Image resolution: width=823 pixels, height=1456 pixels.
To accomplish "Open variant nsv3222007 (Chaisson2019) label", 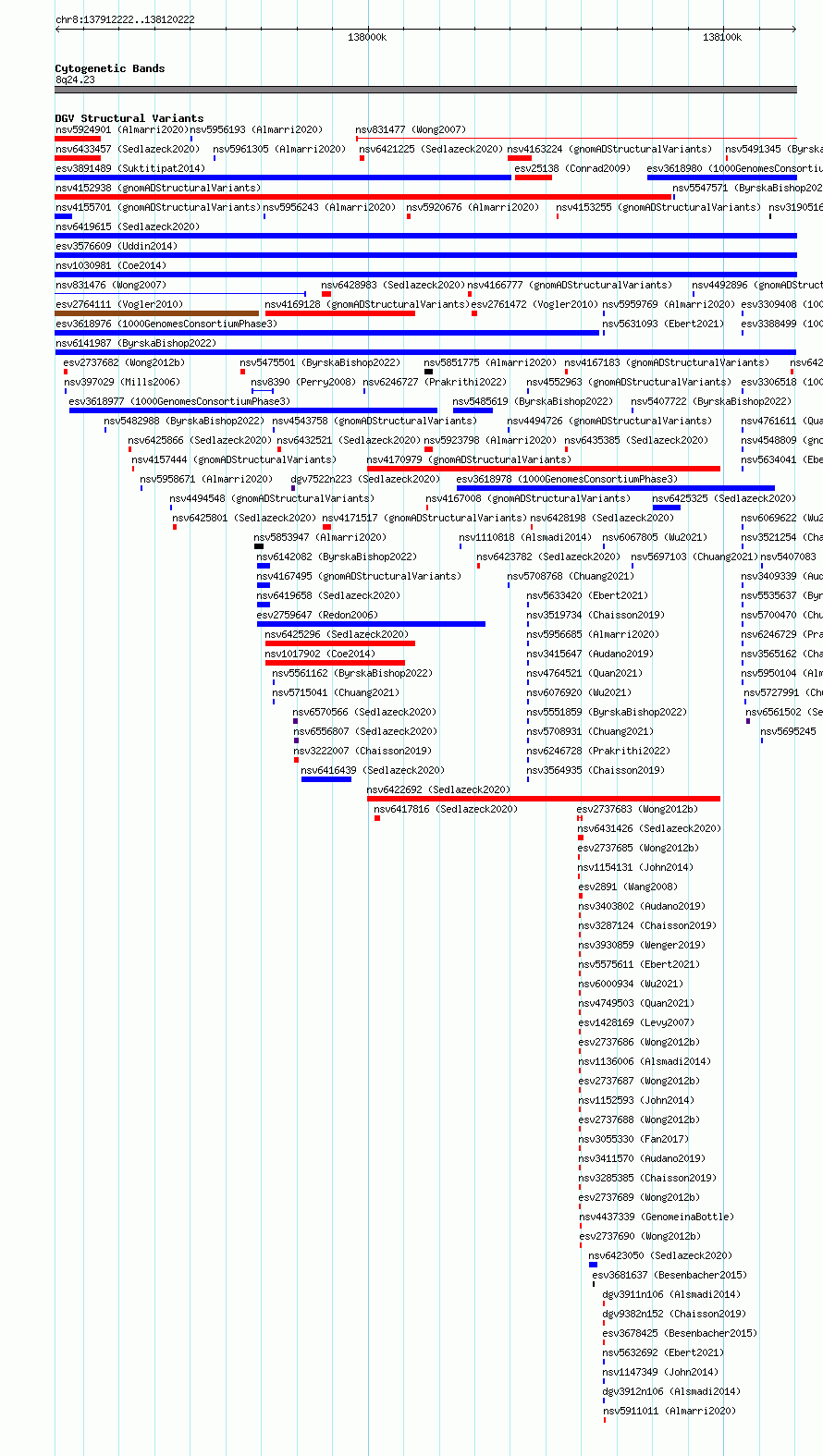I will click(x=362, y=751).
